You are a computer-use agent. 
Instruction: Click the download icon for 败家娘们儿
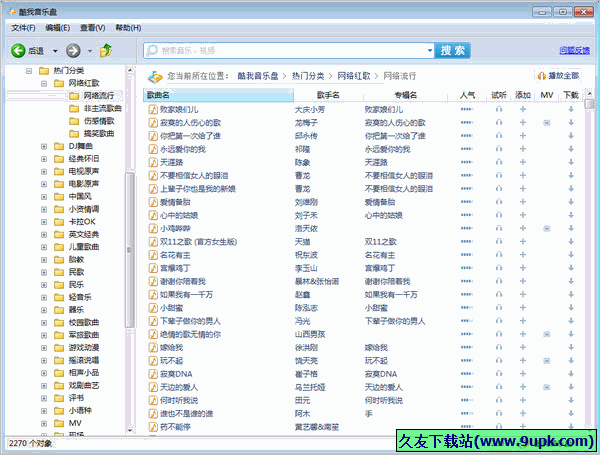coord(571,109)
